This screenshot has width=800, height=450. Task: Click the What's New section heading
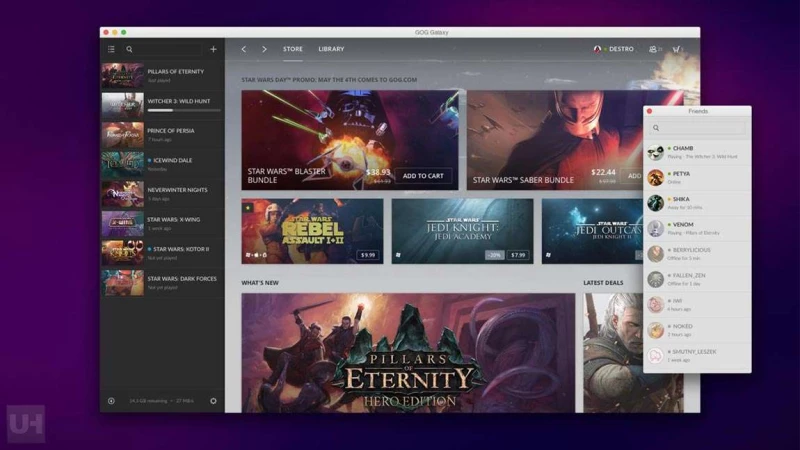[260, 283]
